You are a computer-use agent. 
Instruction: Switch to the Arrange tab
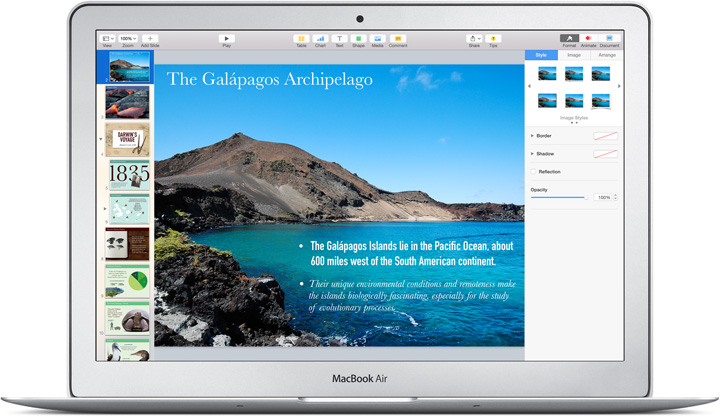(606, 55)
